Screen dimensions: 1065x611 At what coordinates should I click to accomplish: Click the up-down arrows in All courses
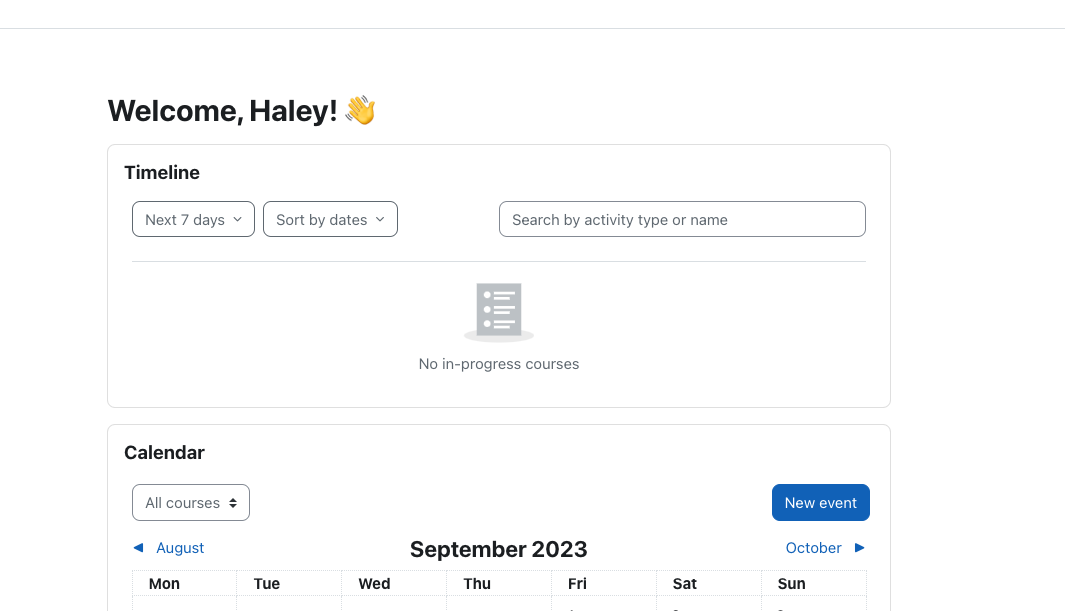233,503
